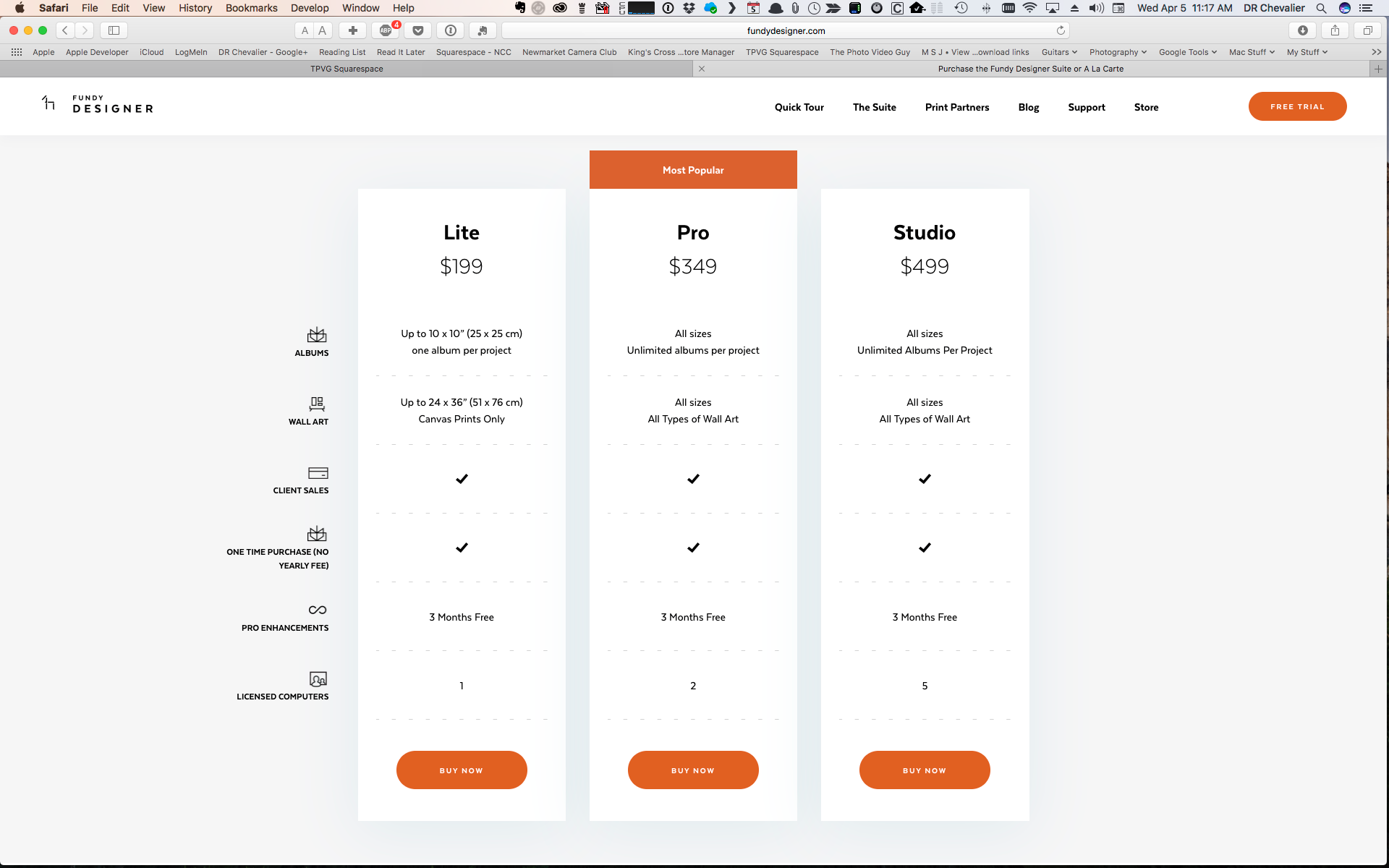Show all tabs overview button
Viewport: 1389px width, 868px height.
tap(1367, 30)
